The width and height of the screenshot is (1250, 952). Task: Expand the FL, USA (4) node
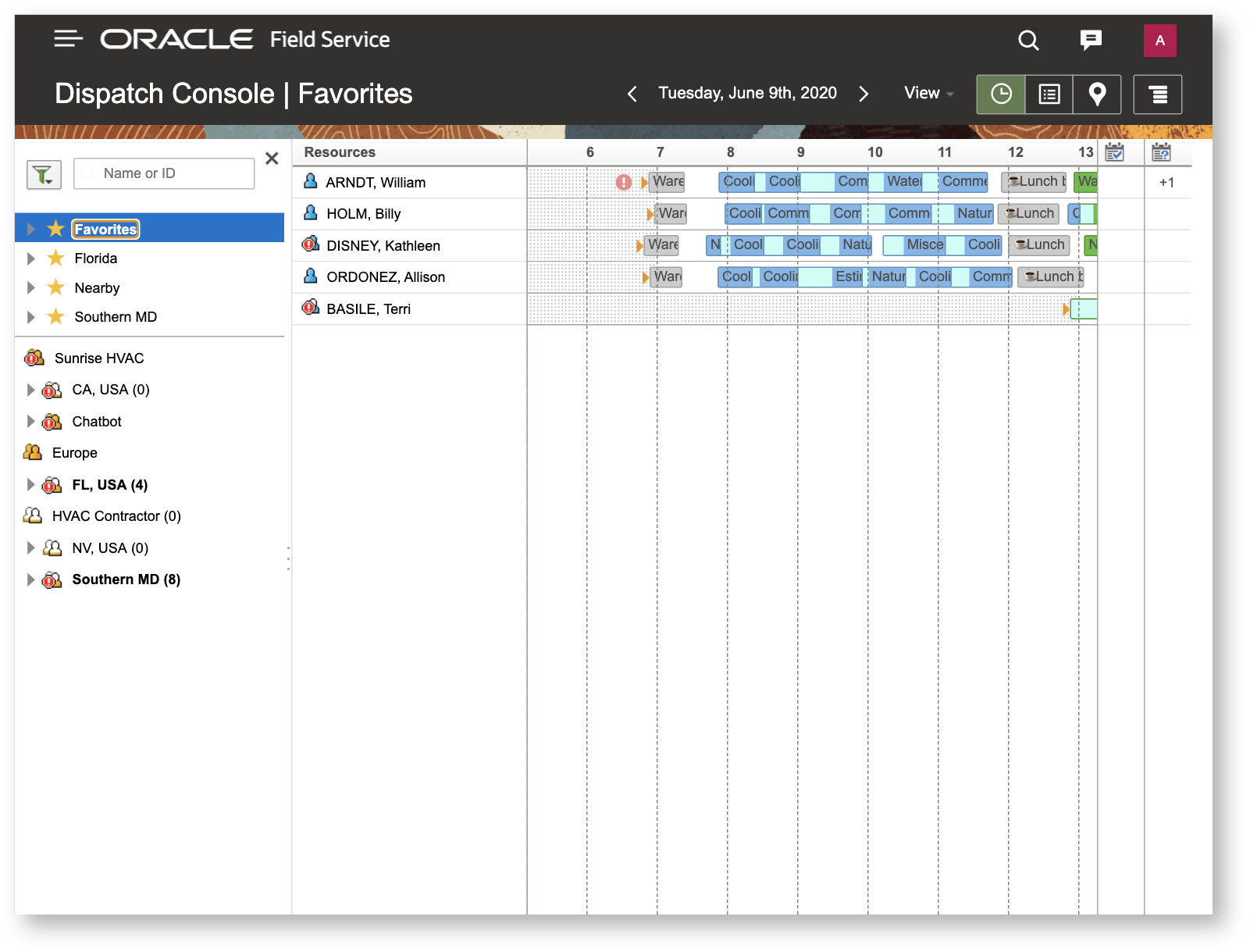pyautogui.click(x=31, y=485)
